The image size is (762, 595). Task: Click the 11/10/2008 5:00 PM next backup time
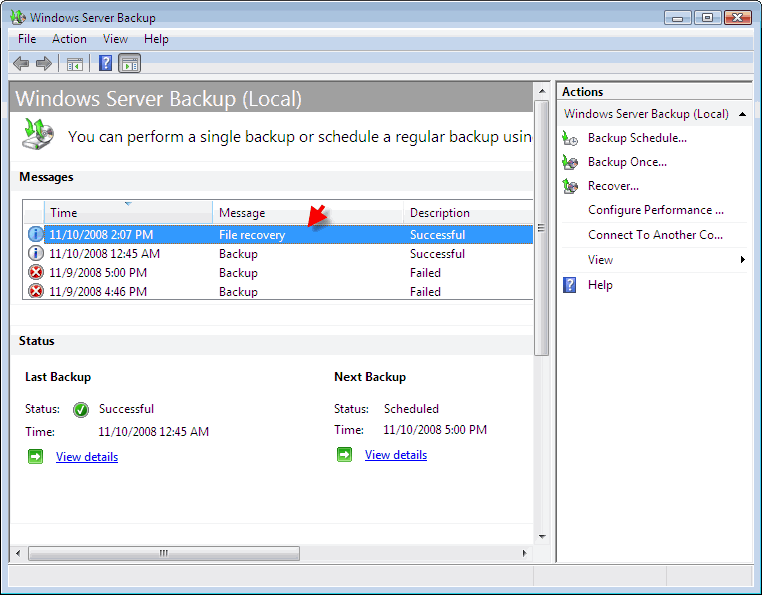pyautogui.click(x=435, y=430)
